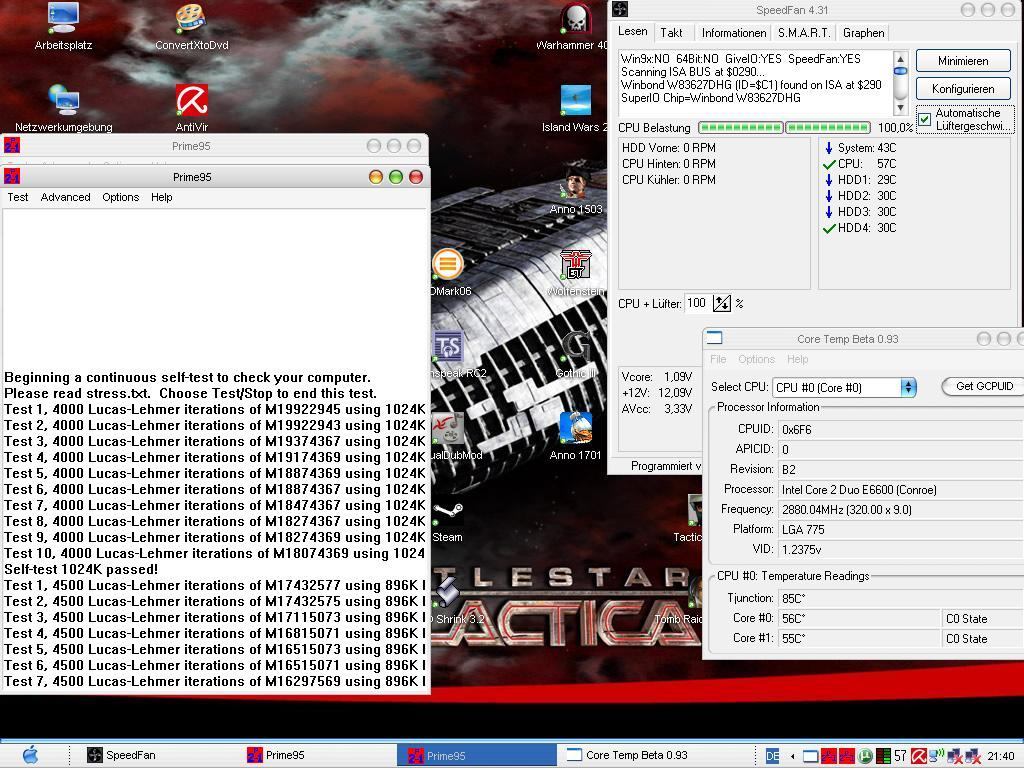Screen dimensions: 1024x770
Task: Open the Options menu in Prime95
Action: pyautogui.click(x=121, y=197)
